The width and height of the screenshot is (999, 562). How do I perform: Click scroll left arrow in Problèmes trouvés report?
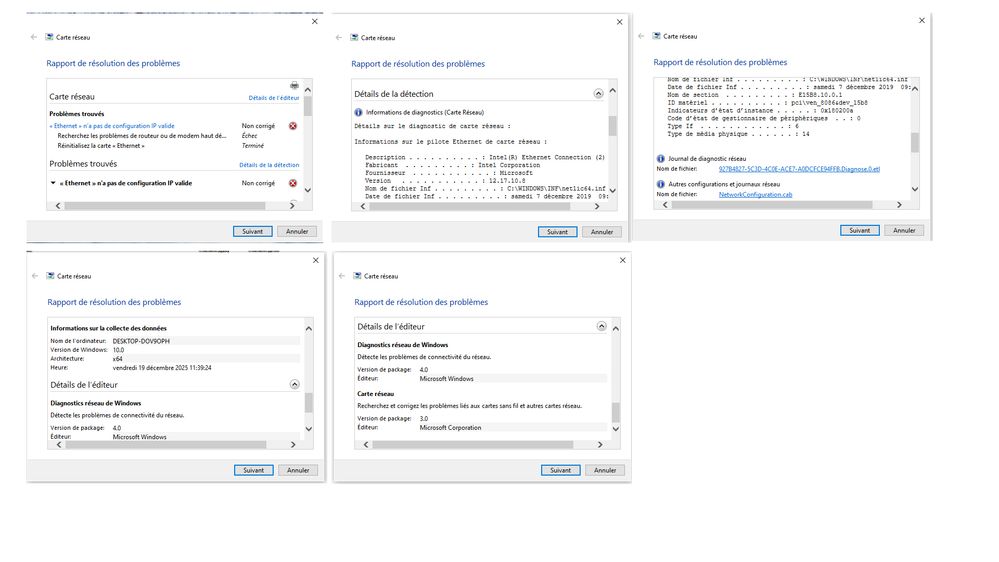58,206
